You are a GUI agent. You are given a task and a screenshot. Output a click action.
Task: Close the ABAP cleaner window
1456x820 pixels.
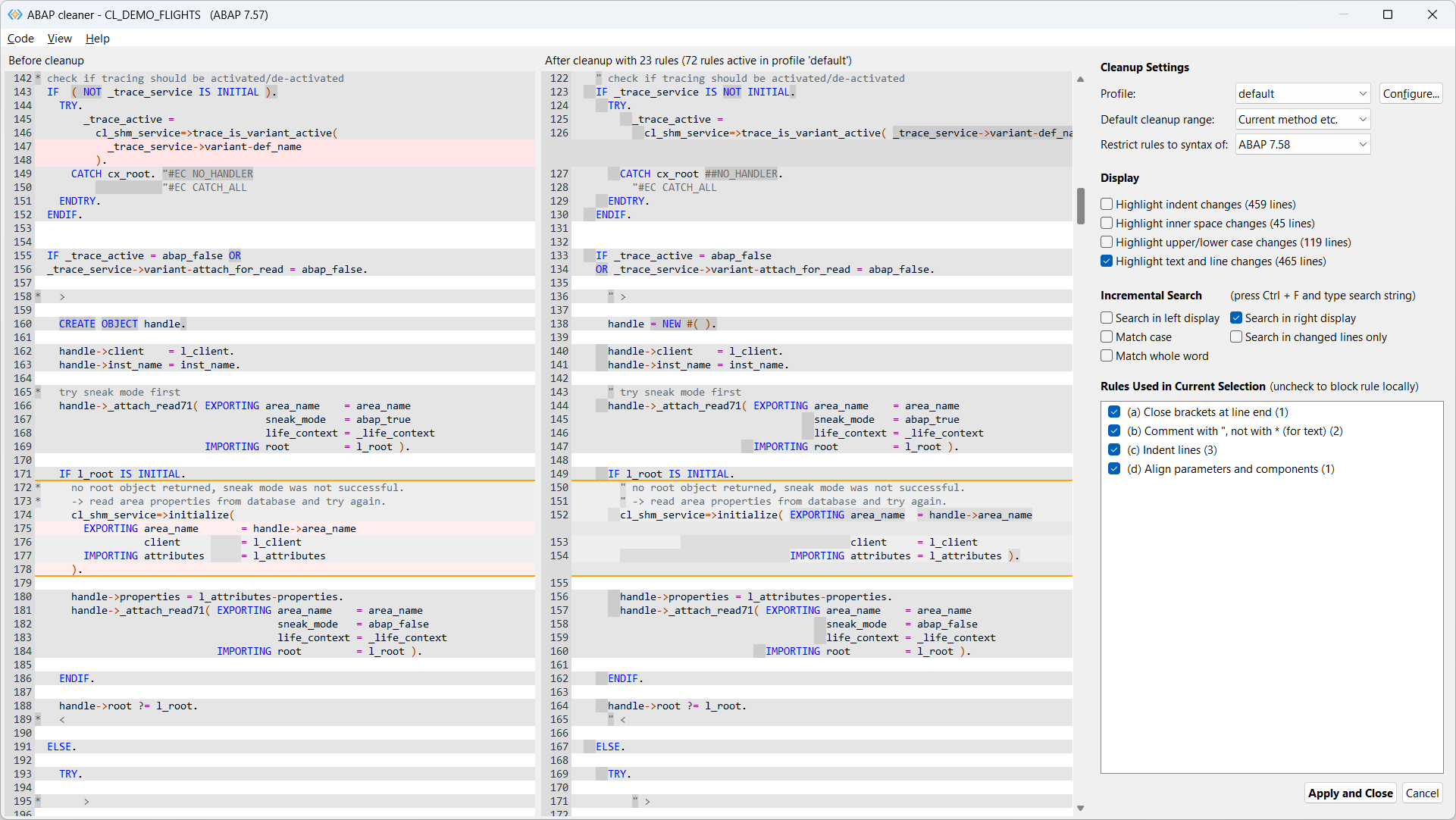point(1433,14)
